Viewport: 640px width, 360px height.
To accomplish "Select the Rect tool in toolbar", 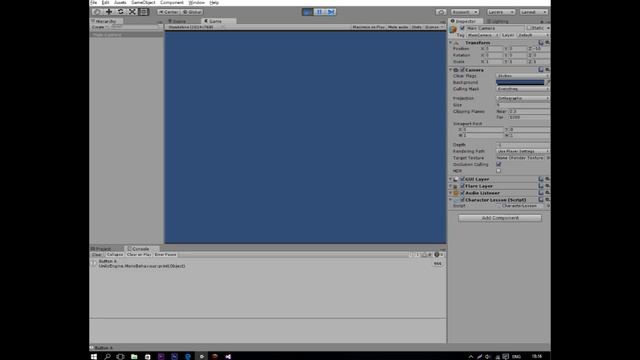I will 144,12.
